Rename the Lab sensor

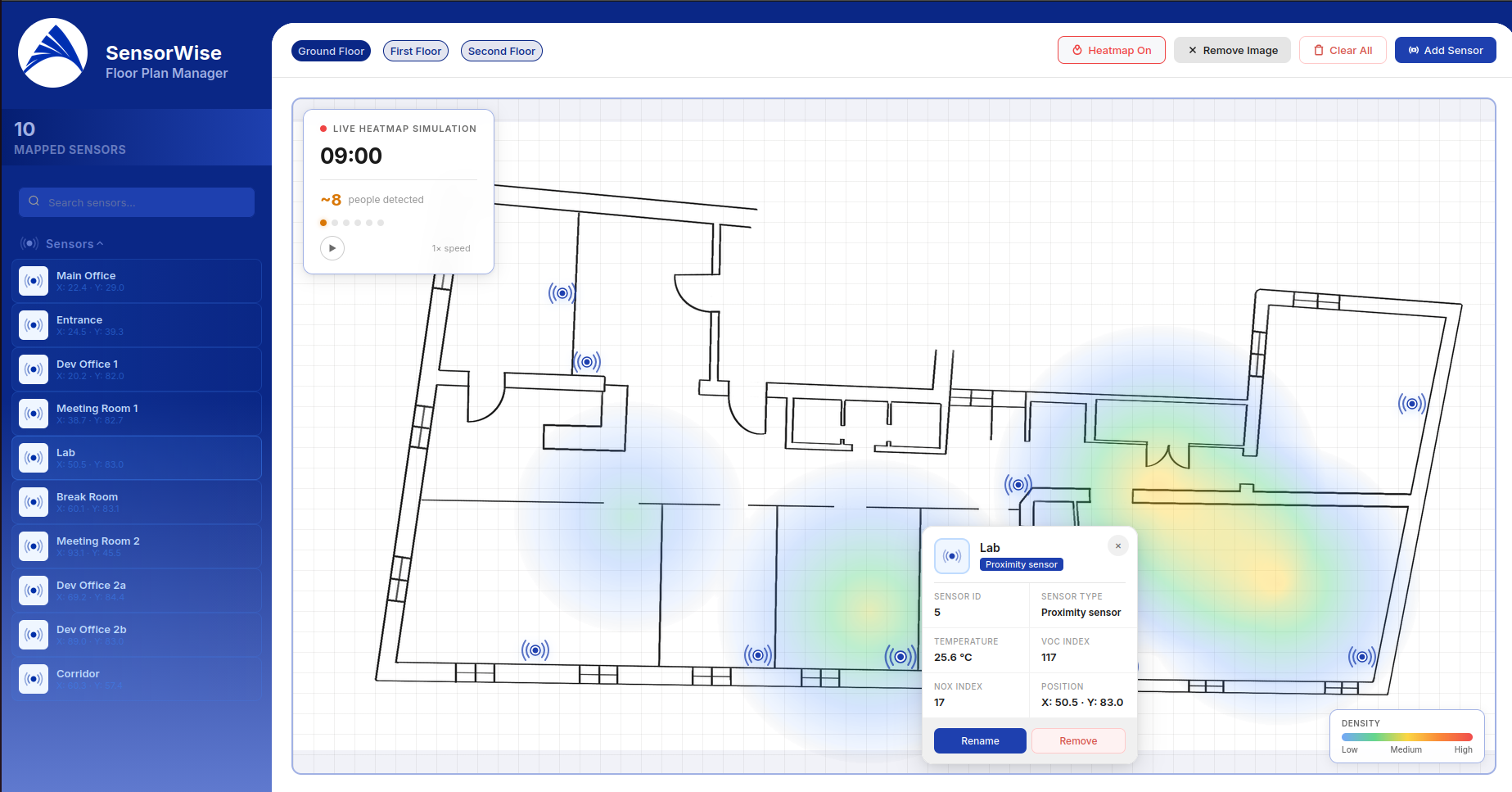[980, 740]
